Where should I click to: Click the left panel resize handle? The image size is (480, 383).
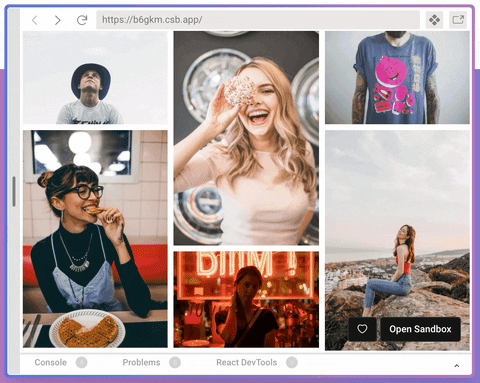coord(14,191)
